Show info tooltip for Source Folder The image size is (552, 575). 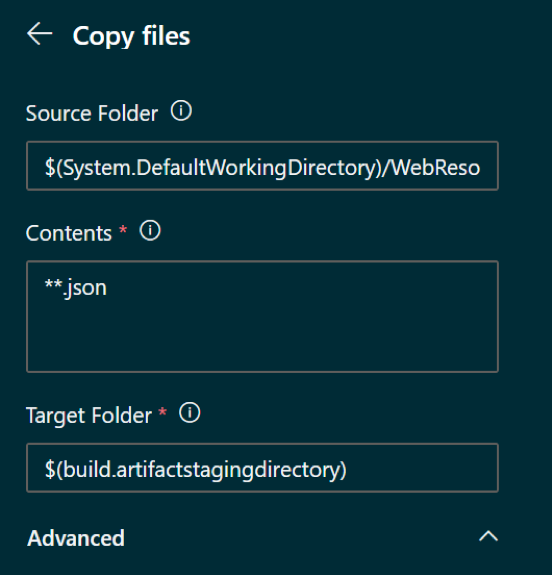(x=181, y=111)
